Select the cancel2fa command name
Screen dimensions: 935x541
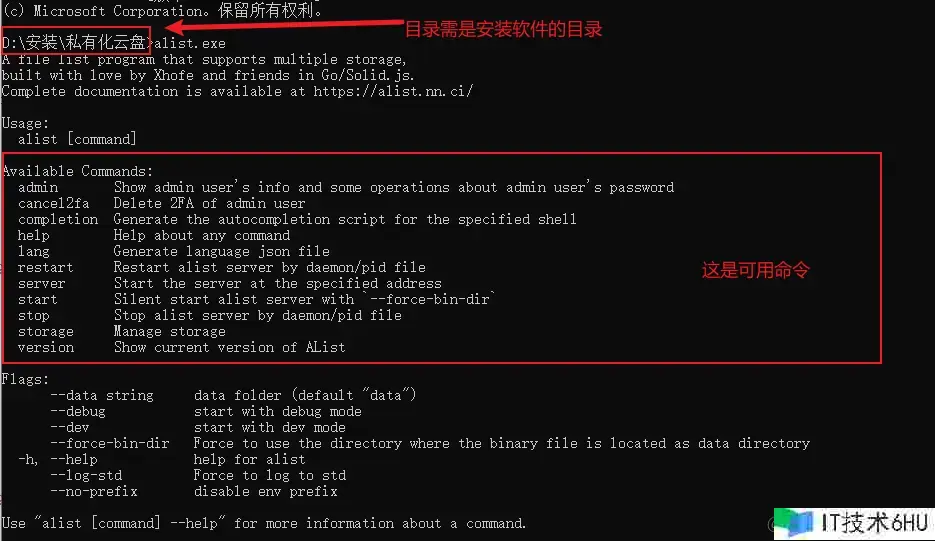coord(50,203)
